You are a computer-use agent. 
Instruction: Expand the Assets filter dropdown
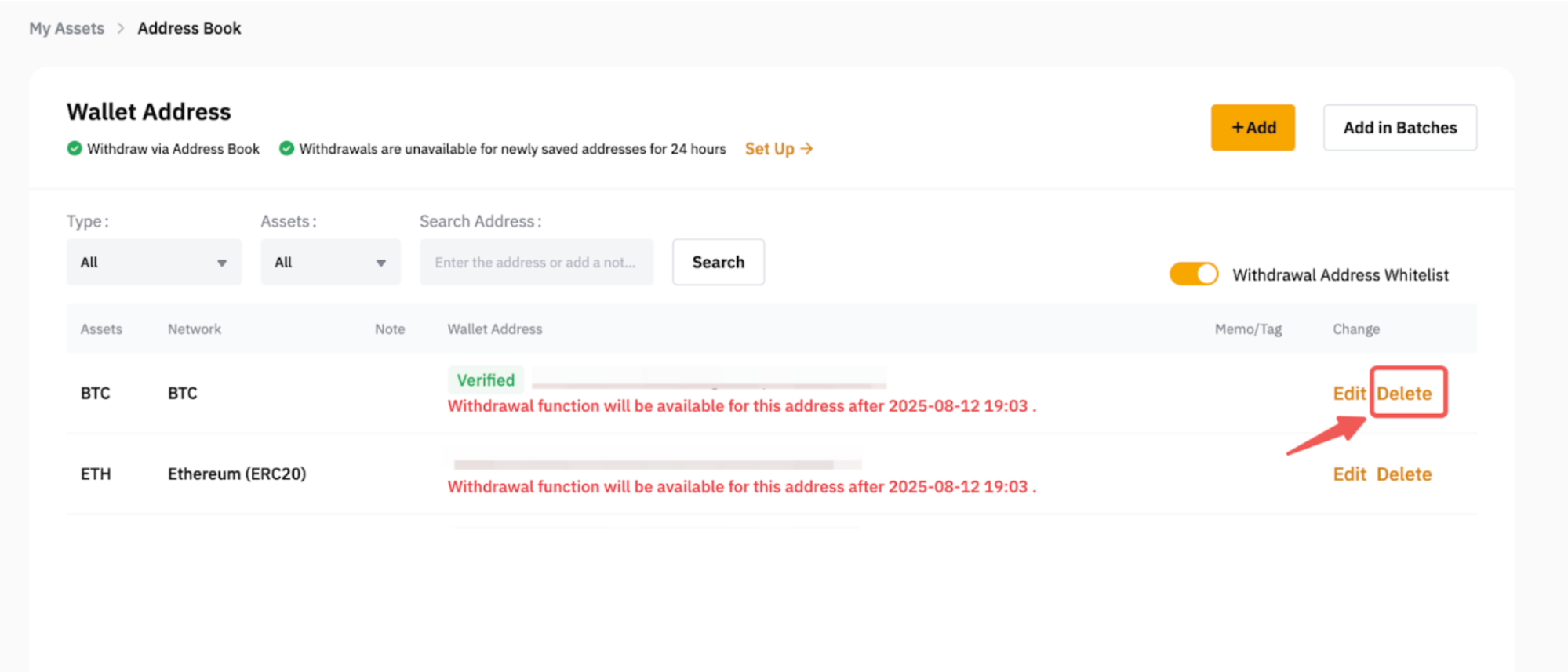[330, 262]
